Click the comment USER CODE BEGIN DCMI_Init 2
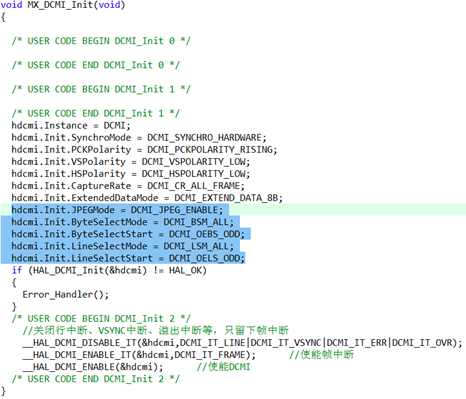The height and width of the screenshot is (399, 466). coord(101,319)
